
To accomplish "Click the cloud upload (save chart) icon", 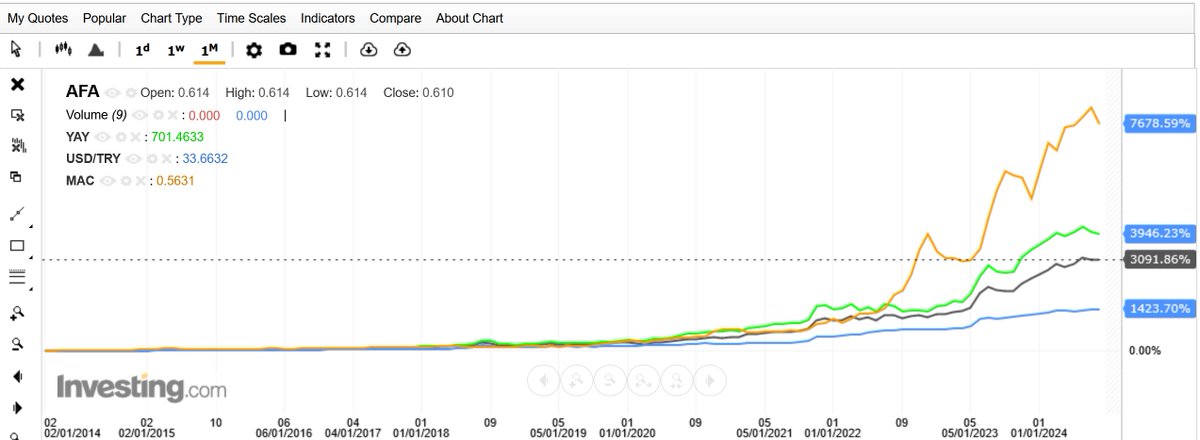I will (402, 49).
